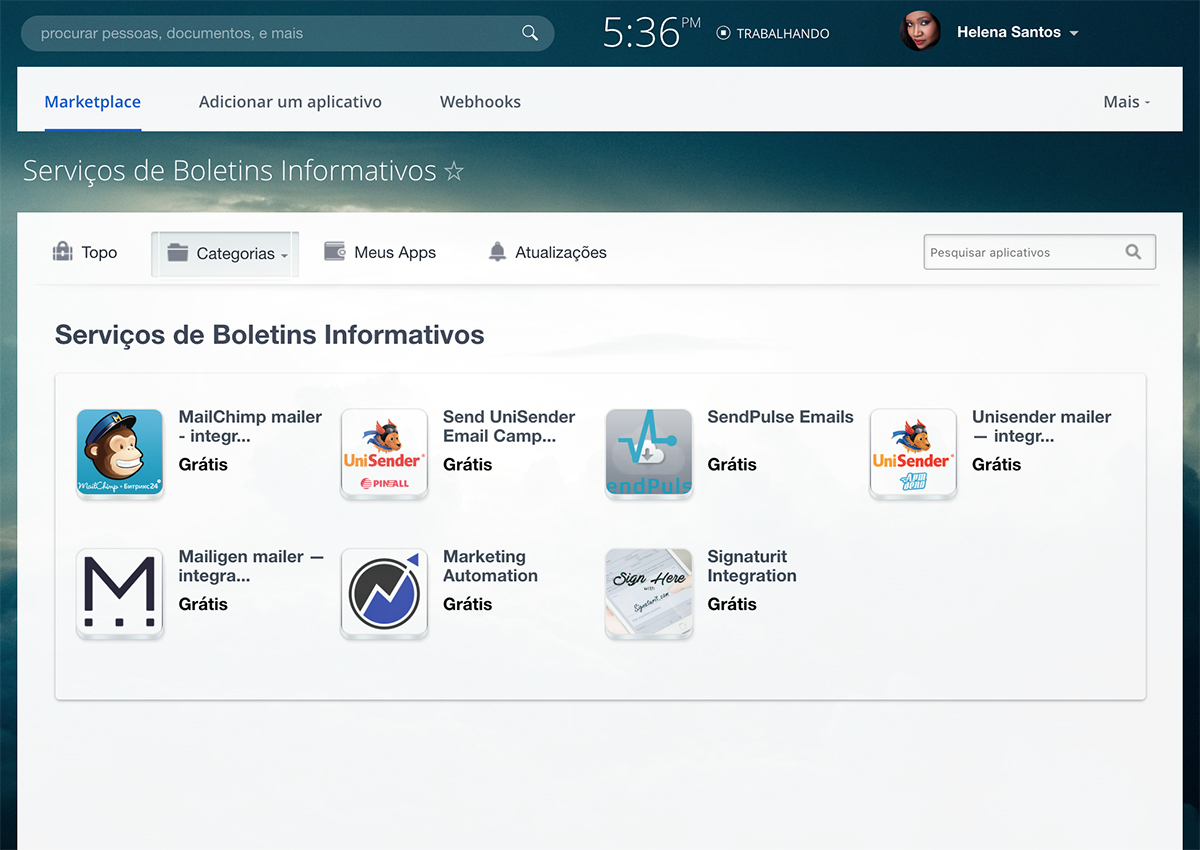Go to Meus Apps
The height and width of the screenshot is (850, 1200).
point(380,252)
